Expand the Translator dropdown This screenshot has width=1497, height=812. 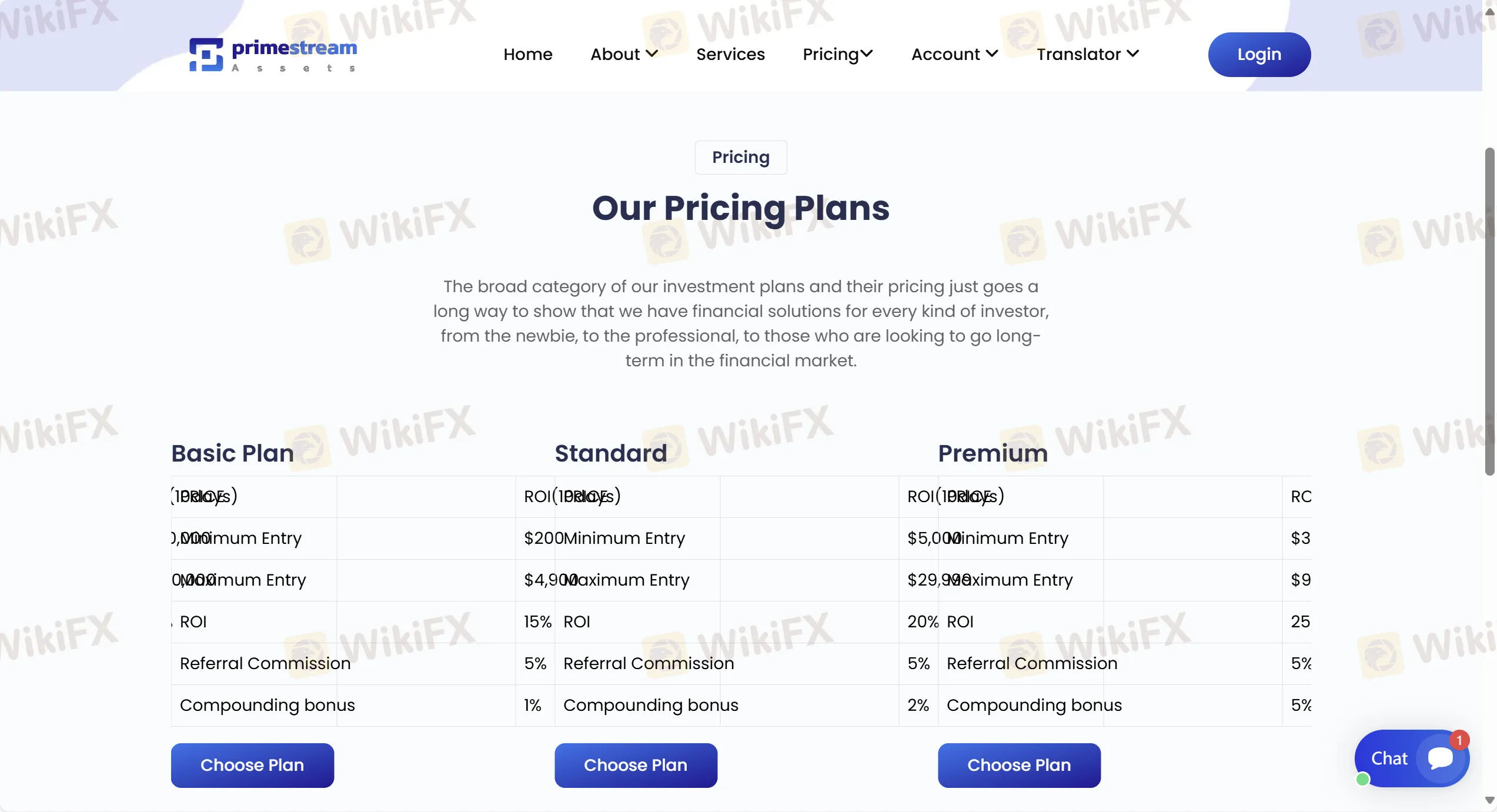point(1087,54)
